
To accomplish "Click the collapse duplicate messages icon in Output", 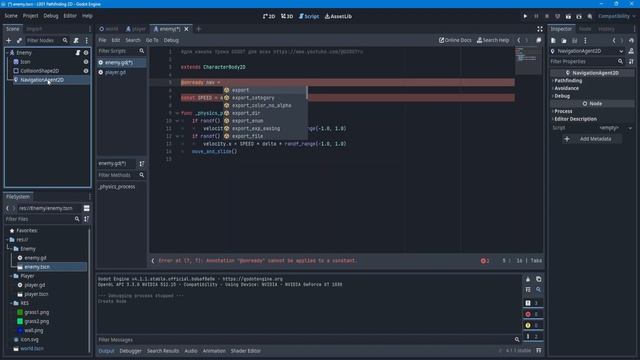I will (x=528, y=289).
